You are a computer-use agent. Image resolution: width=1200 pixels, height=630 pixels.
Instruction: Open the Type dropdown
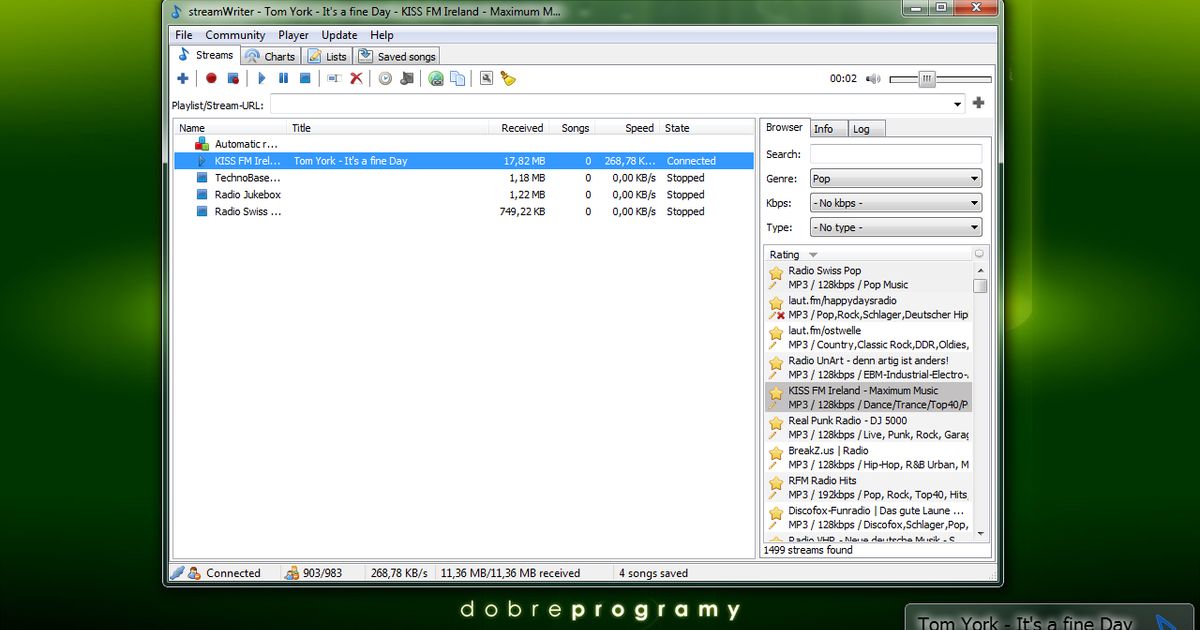pyautogui.click(x=896, y=227)
